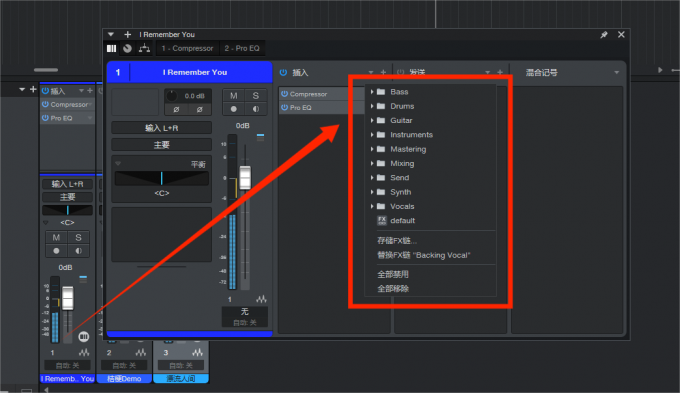Open channel editor icon on track 1 strip
The height and width of the screenshot is (393, 680).
pos(84,336)
